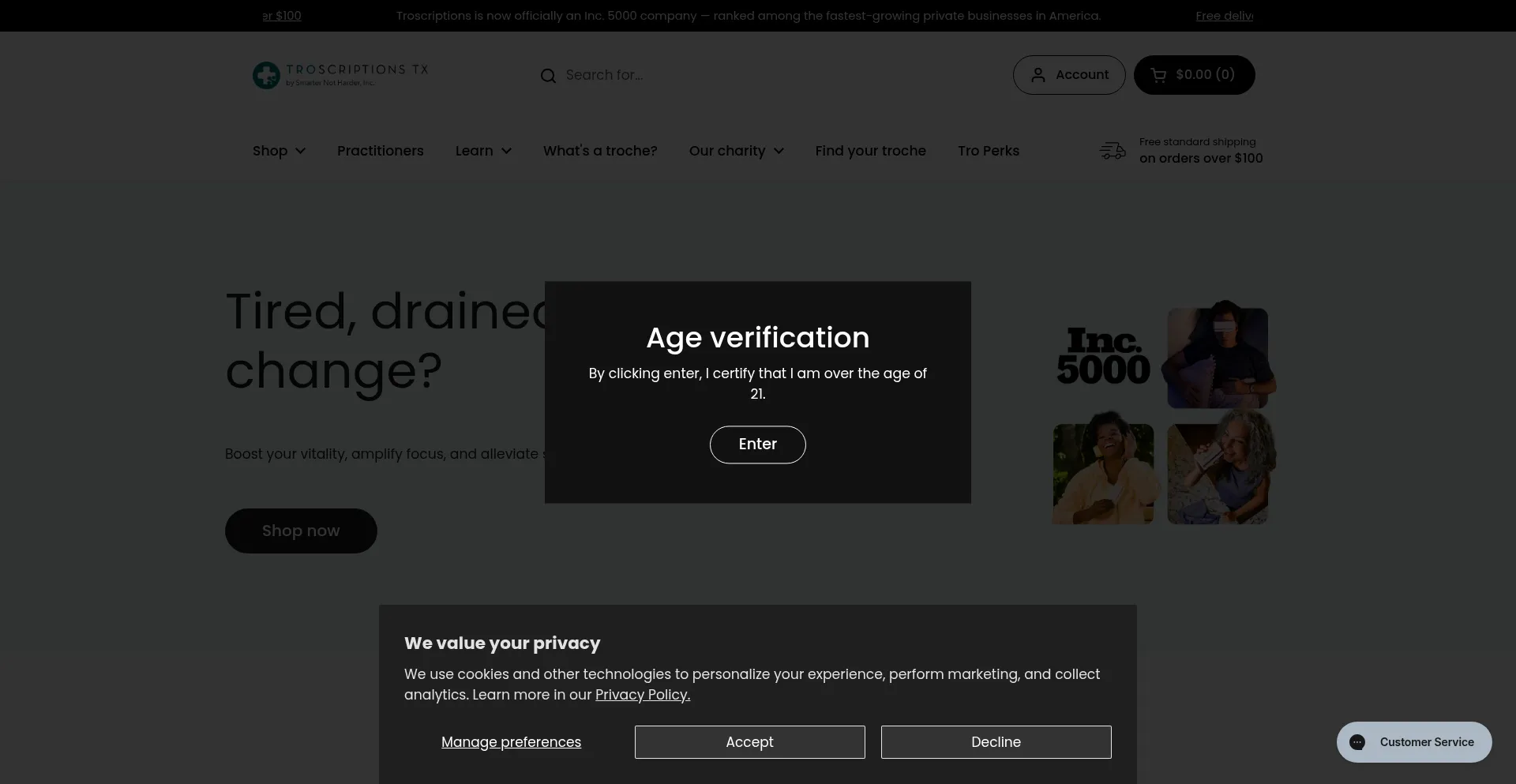
Task: Open the Our charity dropdown
Action: click(736, 151)
